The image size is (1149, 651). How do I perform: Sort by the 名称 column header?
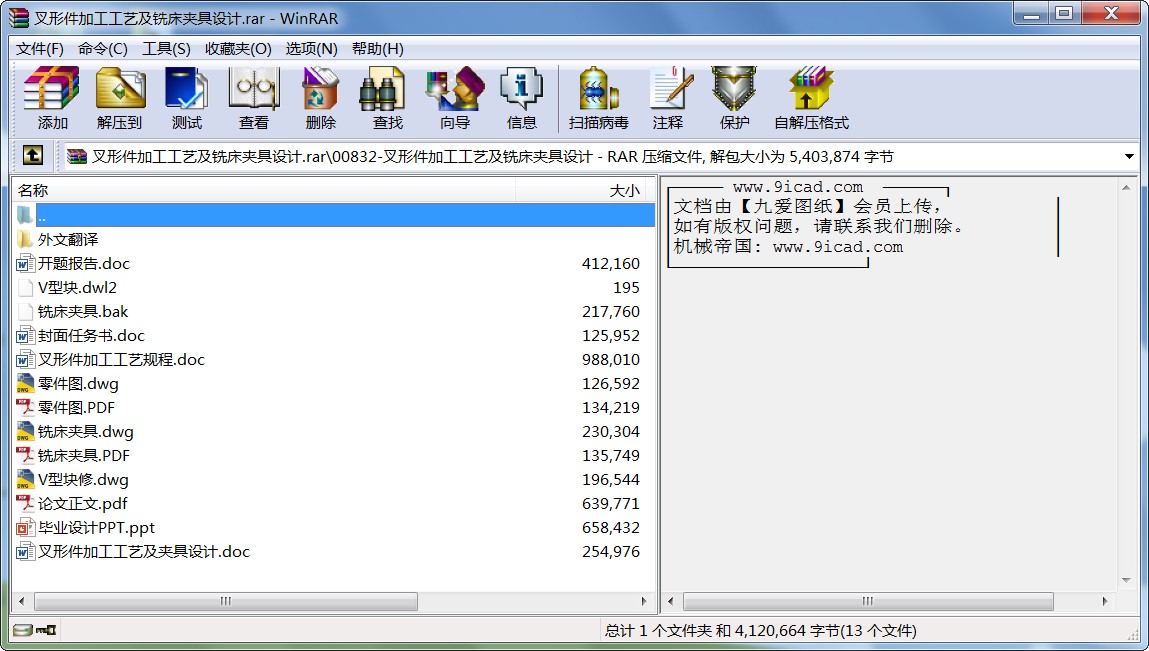point(264,191)
